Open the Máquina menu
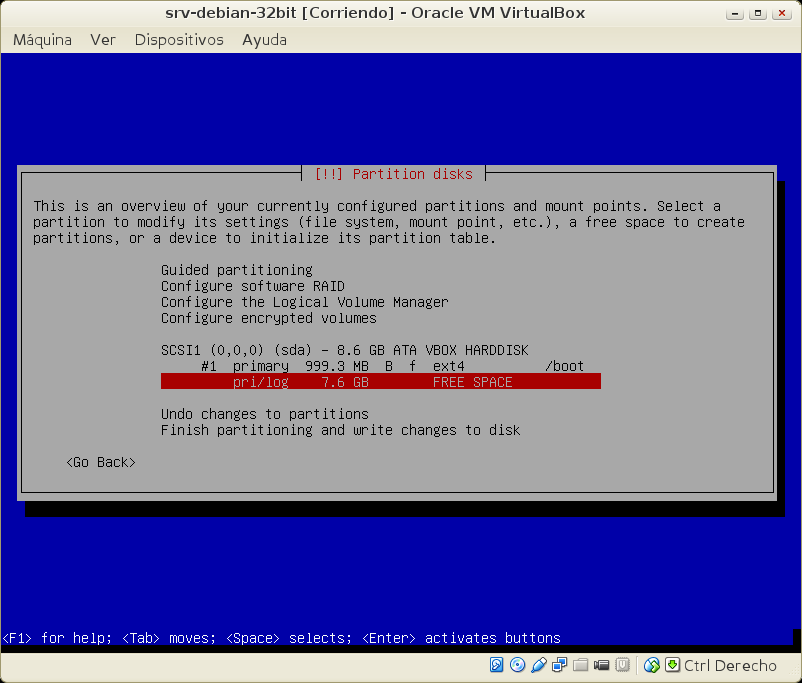The image size is (802, 683). coord(42,40)
